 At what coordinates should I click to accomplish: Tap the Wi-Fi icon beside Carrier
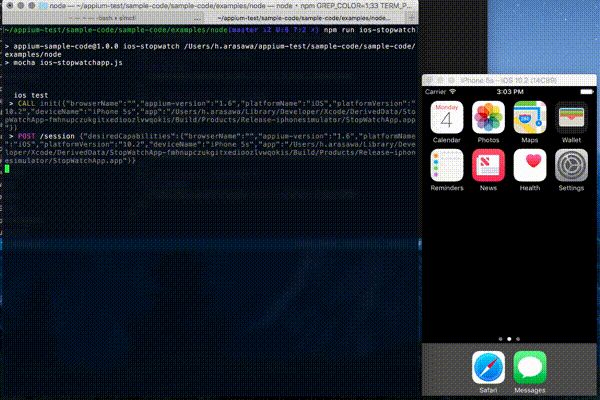coord(453,91)
